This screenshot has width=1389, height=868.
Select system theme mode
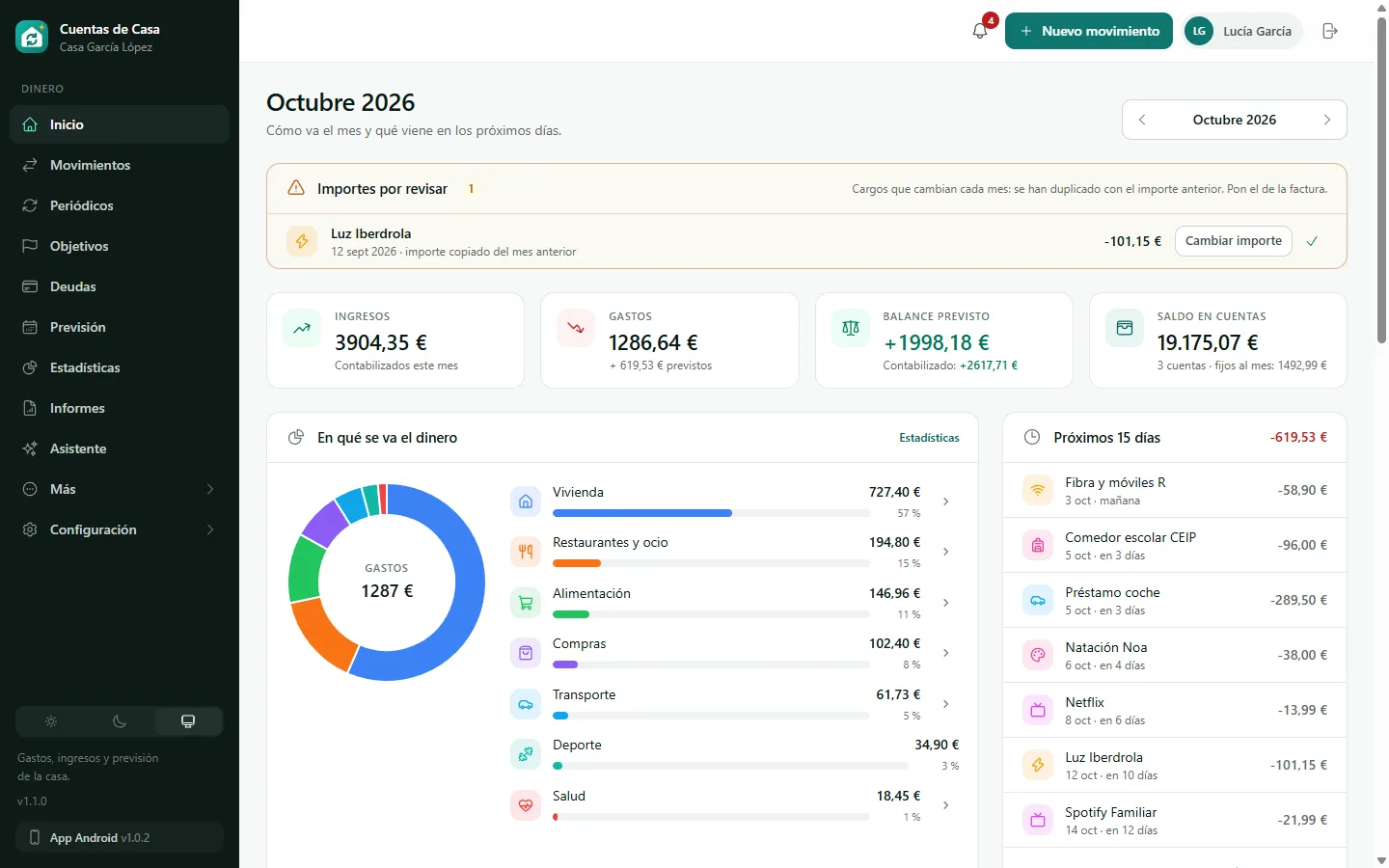pyautogui.click(x=188, y=721)
